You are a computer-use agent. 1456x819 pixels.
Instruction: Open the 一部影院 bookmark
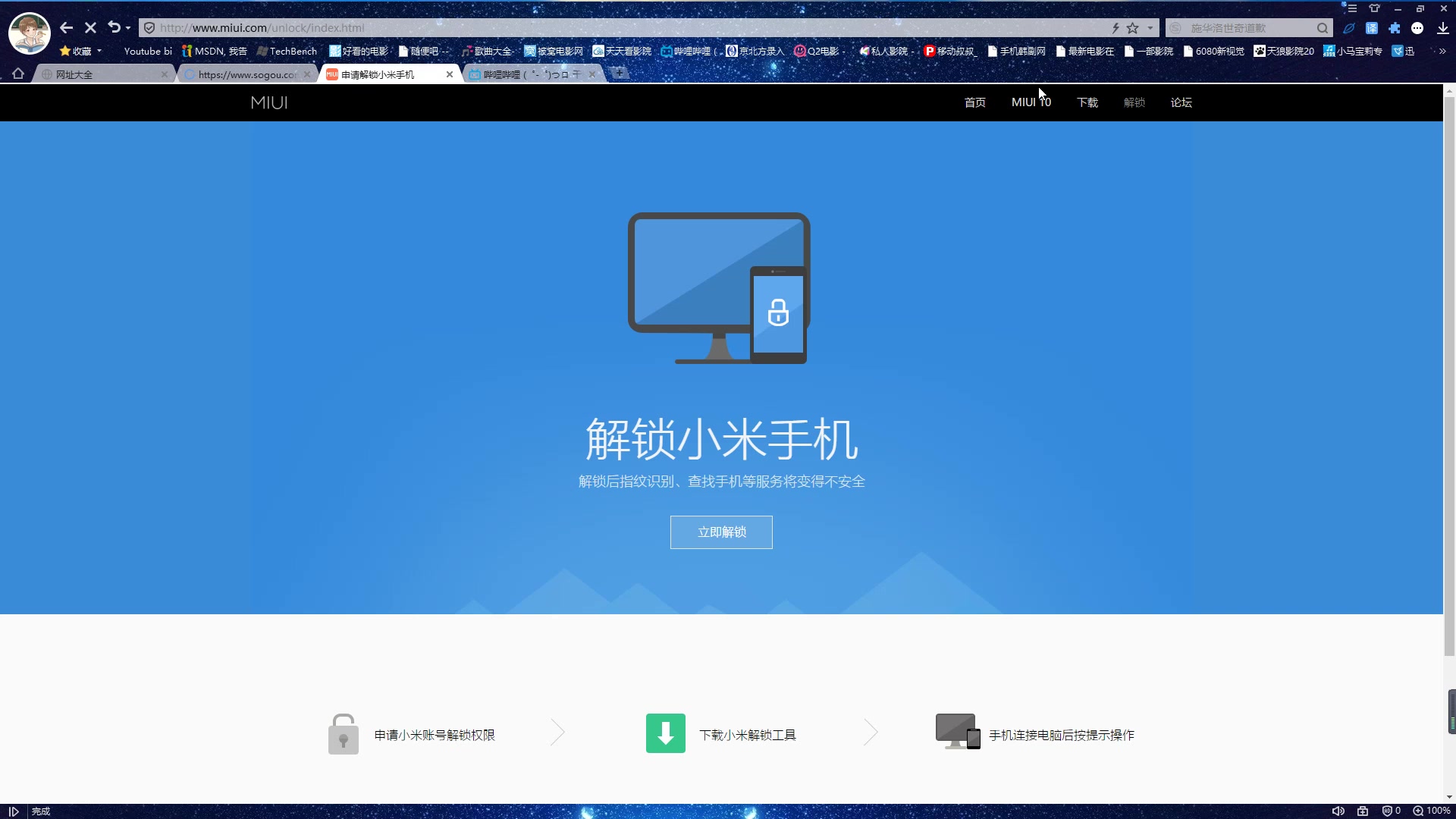coord(1149,51)
